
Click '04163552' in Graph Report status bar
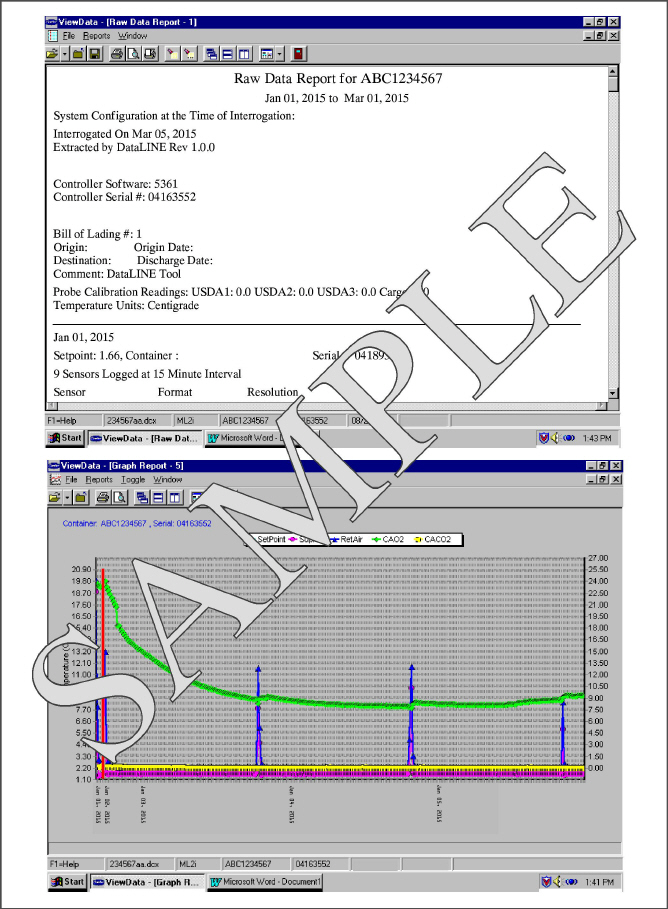(313, 864)
